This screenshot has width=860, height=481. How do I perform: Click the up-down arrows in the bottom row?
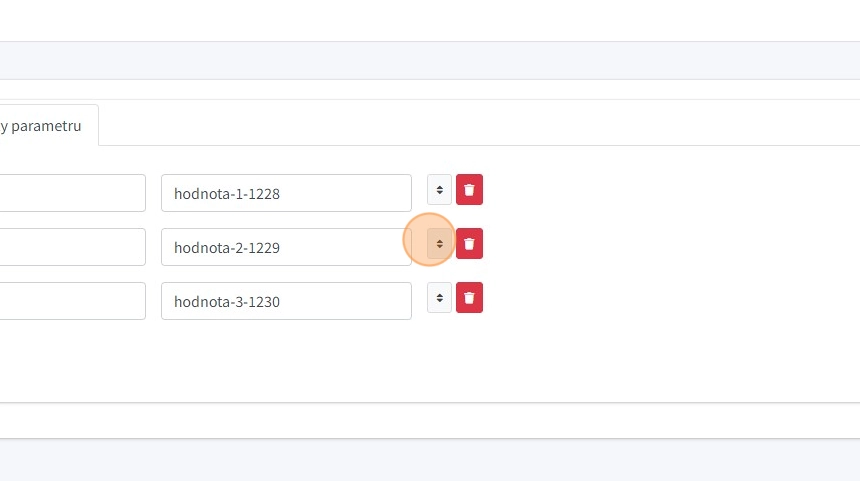439,298
